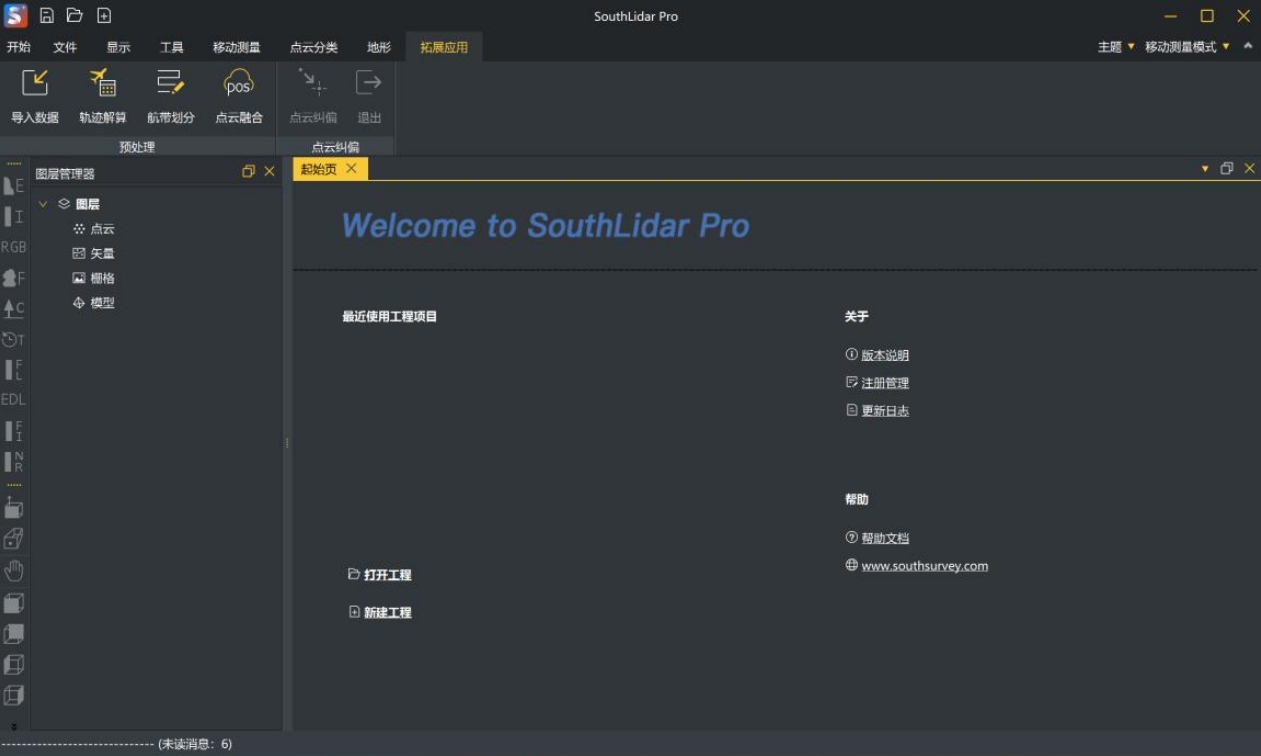Open the 移动测量 ribbon tab
This screenshot has width=1261, height=756.
click(237, 47)
